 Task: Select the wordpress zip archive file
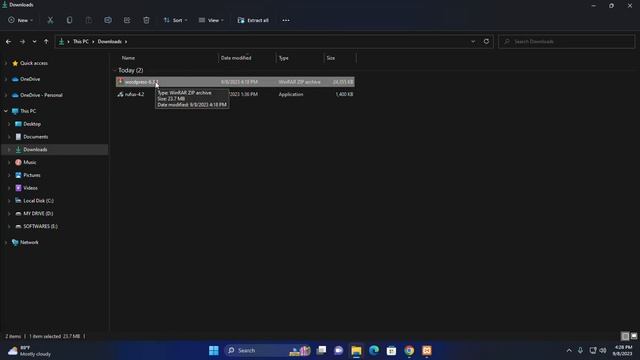(x=235, y=82)
